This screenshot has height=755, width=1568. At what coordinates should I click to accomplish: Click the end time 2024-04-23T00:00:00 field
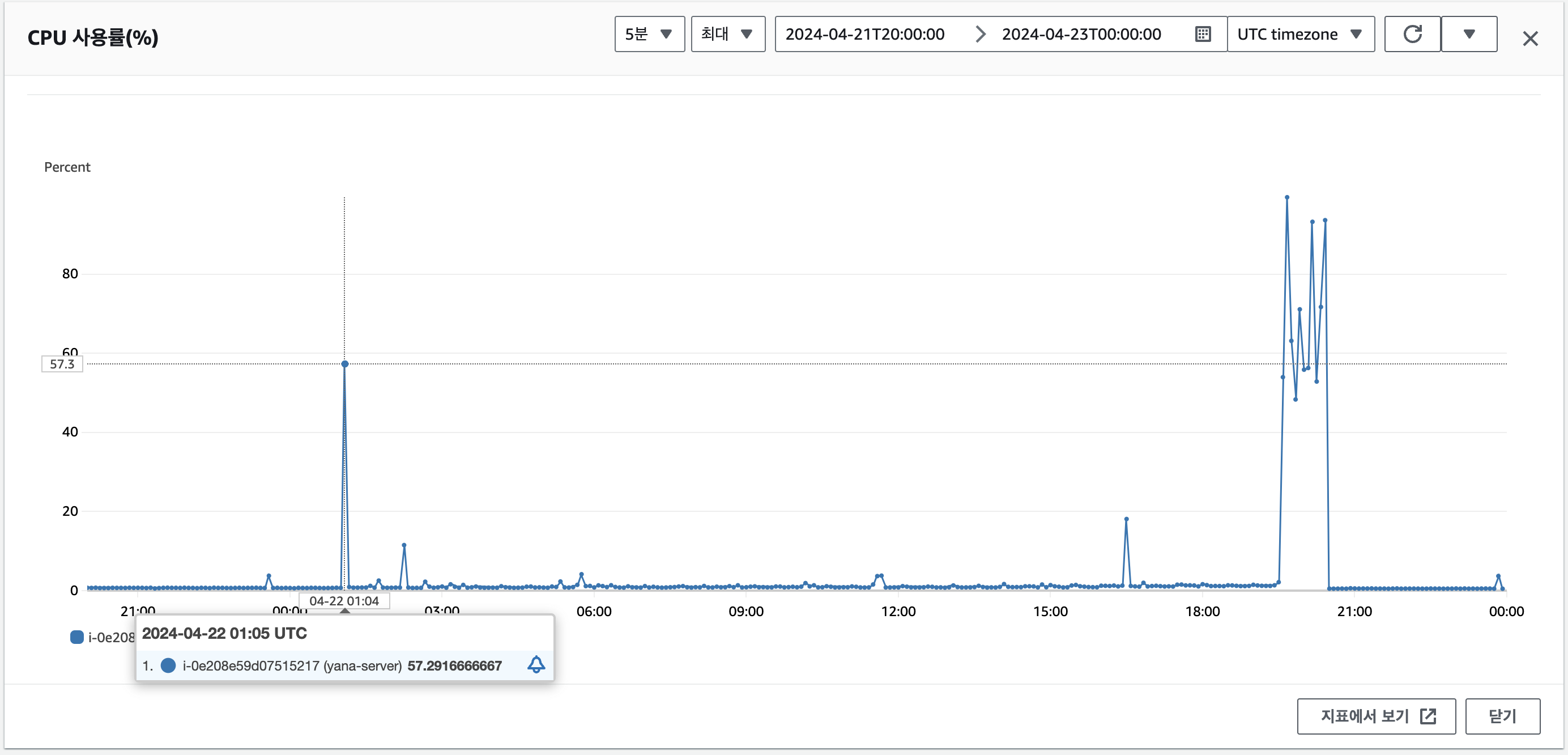tap(1081, 34)
